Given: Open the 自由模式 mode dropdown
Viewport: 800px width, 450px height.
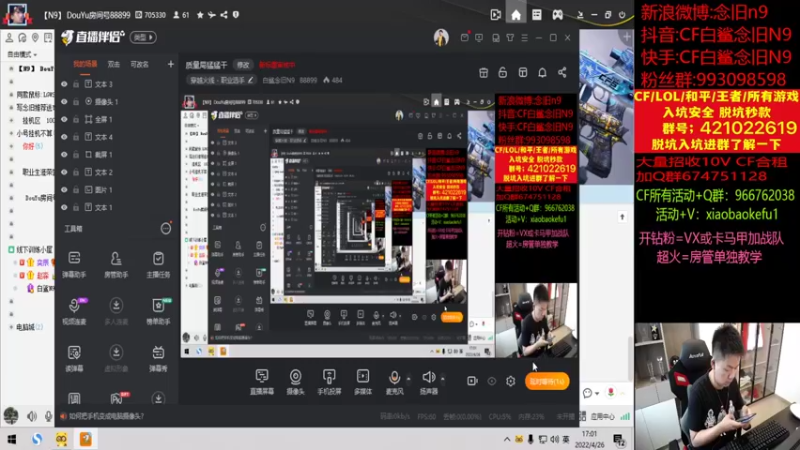Looking at the screenshot, I should pos(22,54).
